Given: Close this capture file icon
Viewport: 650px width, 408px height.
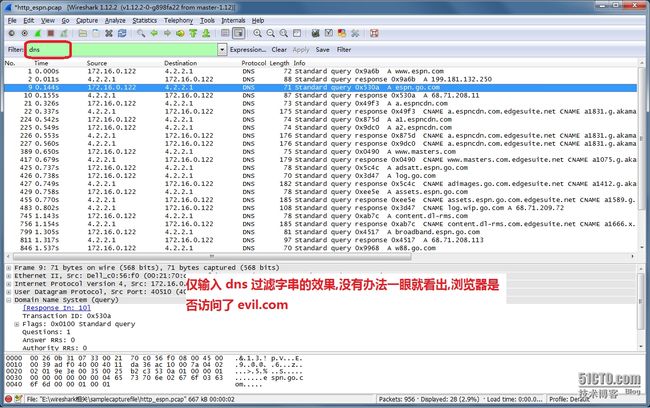Looking at the screenshot, I should click(x=109, y=33).
